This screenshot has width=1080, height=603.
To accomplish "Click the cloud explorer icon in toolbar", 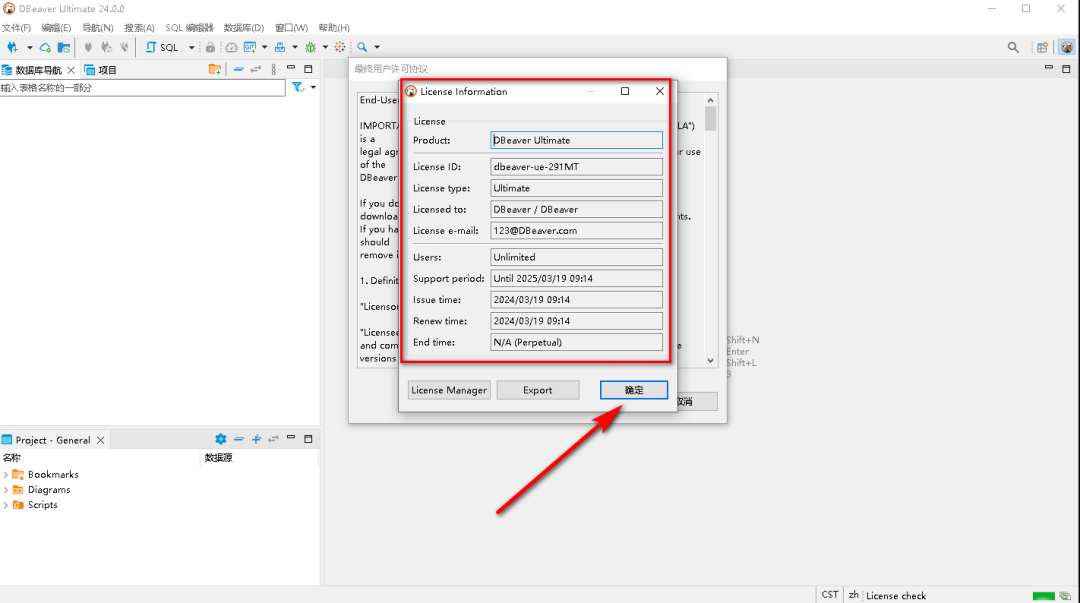I will [45, 48].
